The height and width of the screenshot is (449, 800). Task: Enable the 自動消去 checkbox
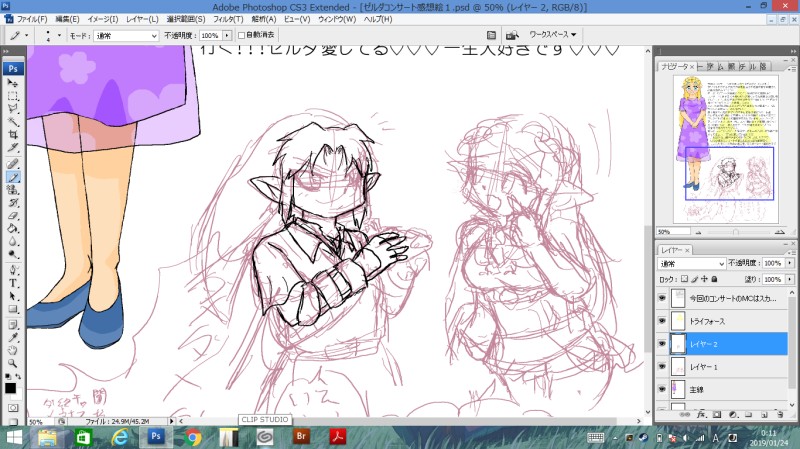click(x=241, y=35)
